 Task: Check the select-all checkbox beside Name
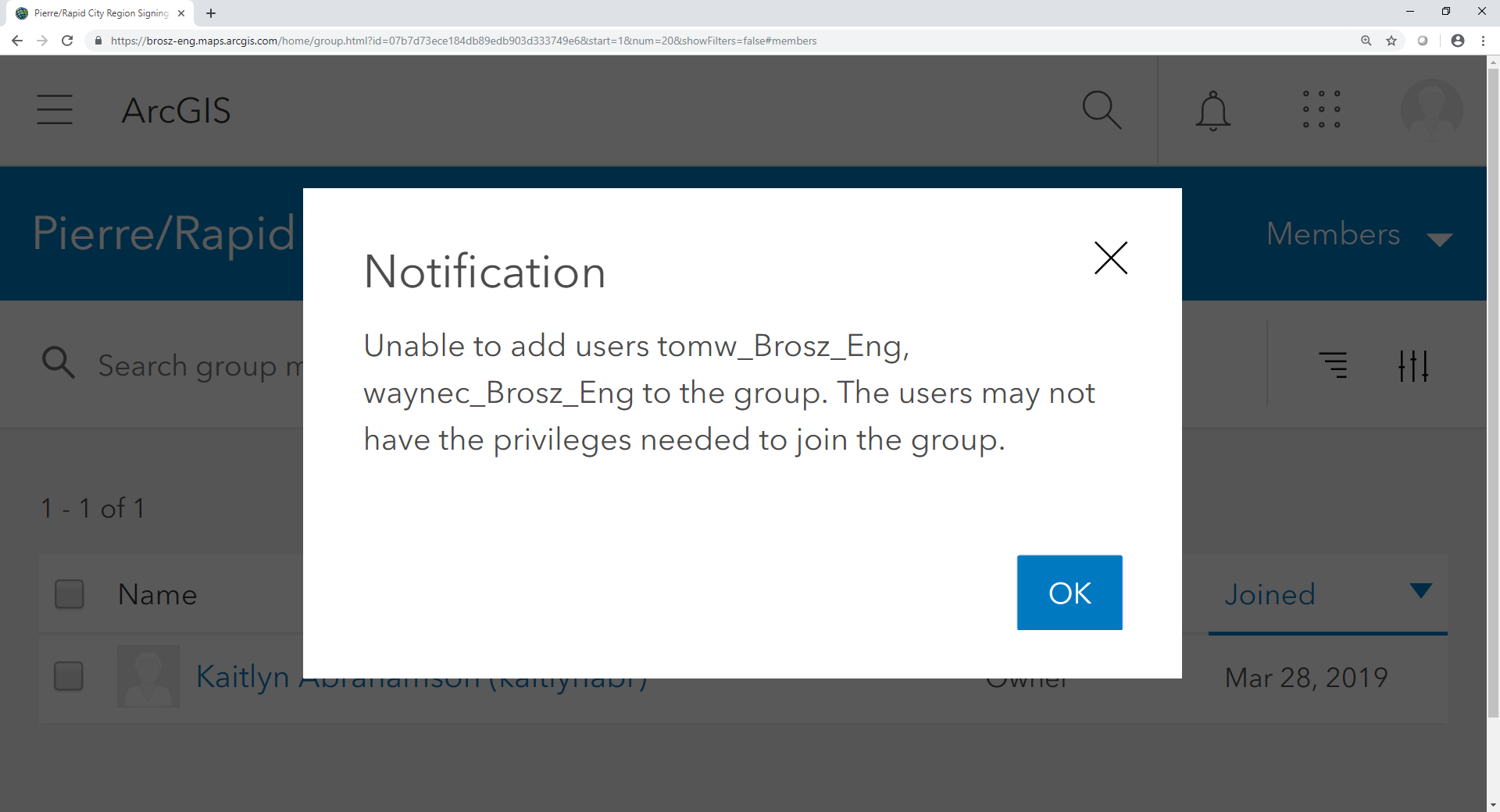70,594
